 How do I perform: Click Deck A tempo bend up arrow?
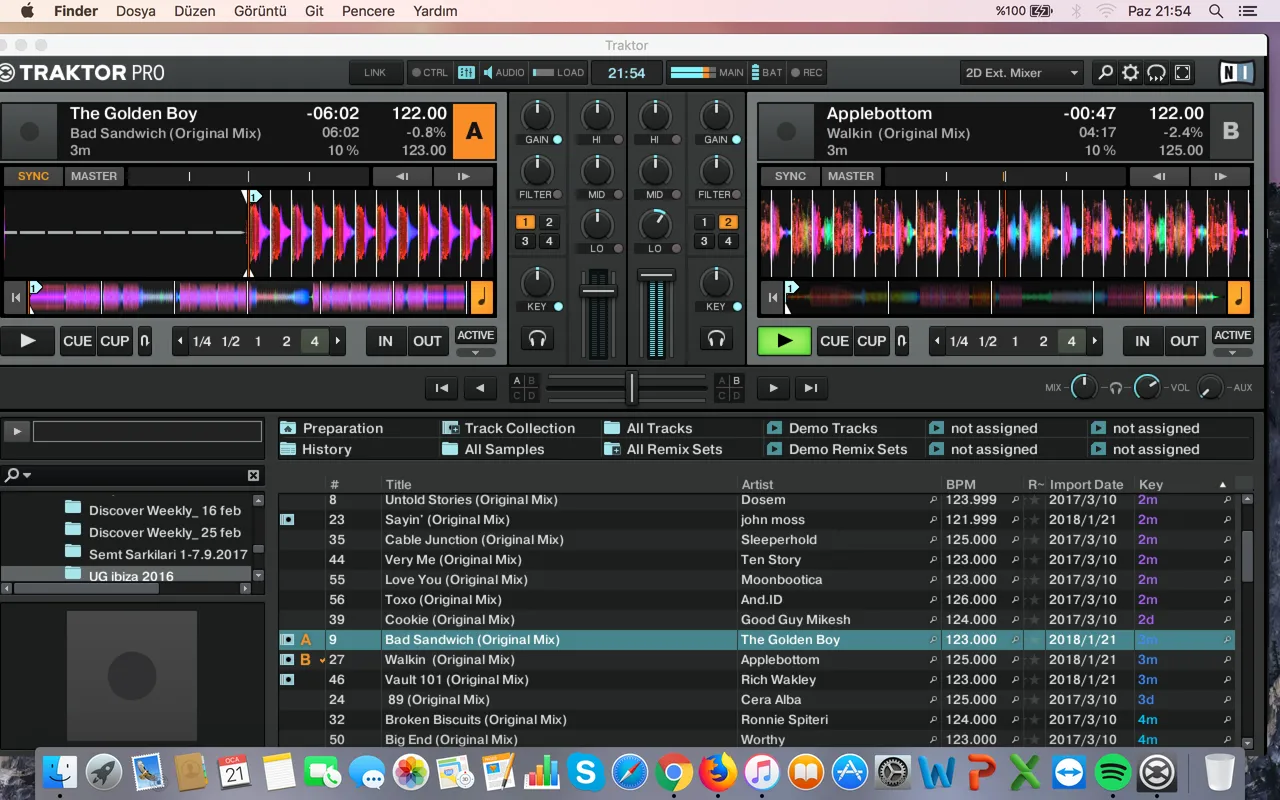point(464,176)
